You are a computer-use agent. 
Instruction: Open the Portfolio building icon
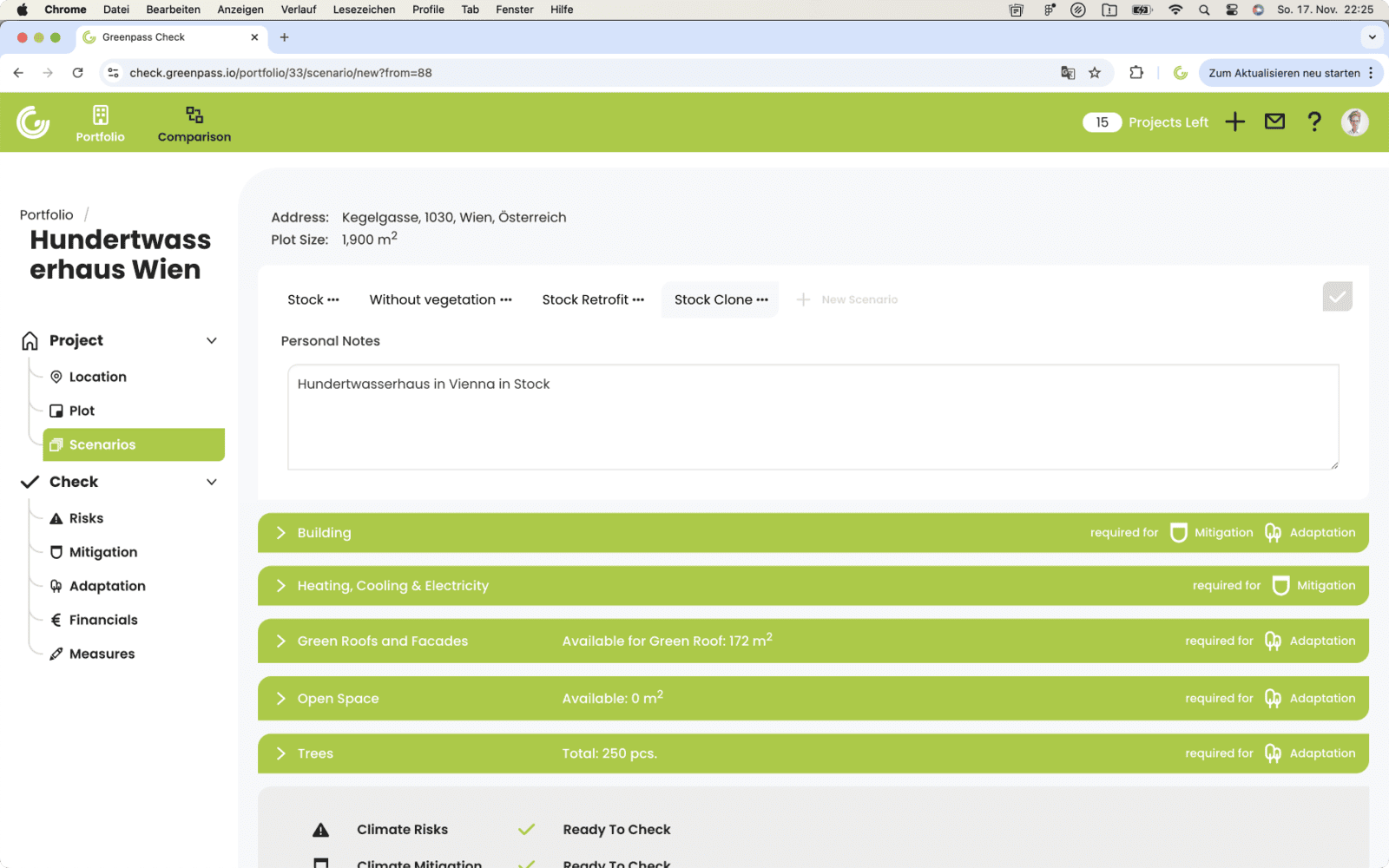[x=101, y=115]
